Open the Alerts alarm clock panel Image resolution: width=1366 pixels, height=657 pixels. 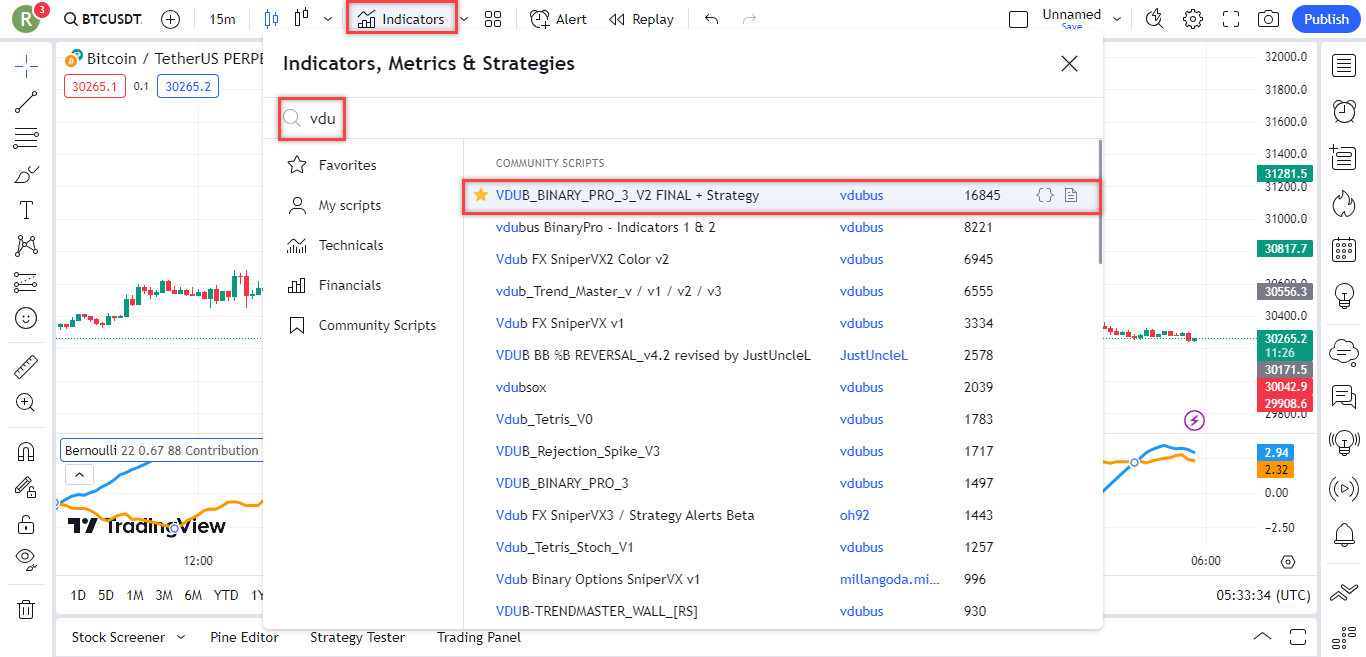click(x=1344, y=111)
